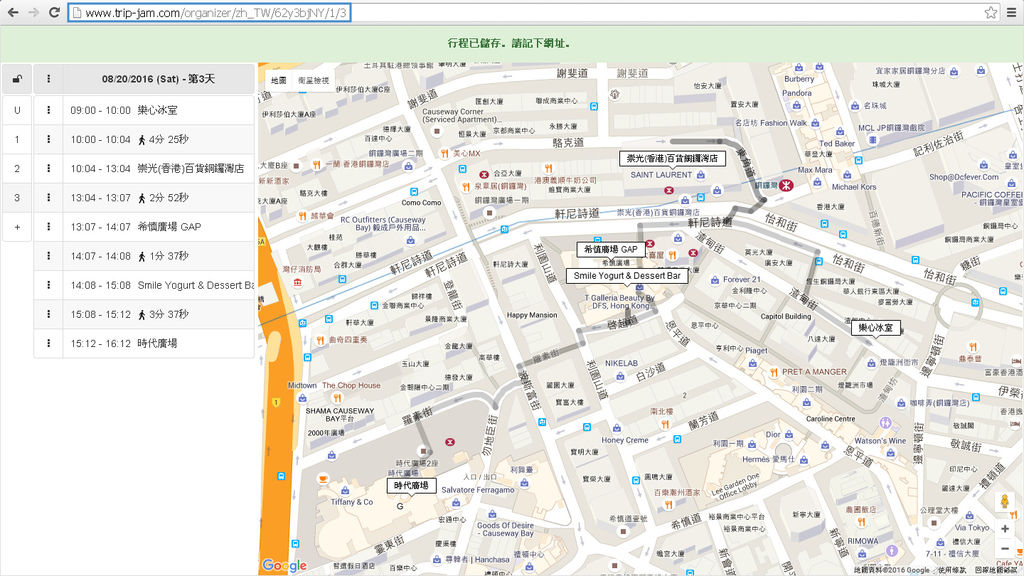Click the Smile Yogurt & Dessert Bar map label
Viewport: 1024px width, 576px height.
click(627, 276)
